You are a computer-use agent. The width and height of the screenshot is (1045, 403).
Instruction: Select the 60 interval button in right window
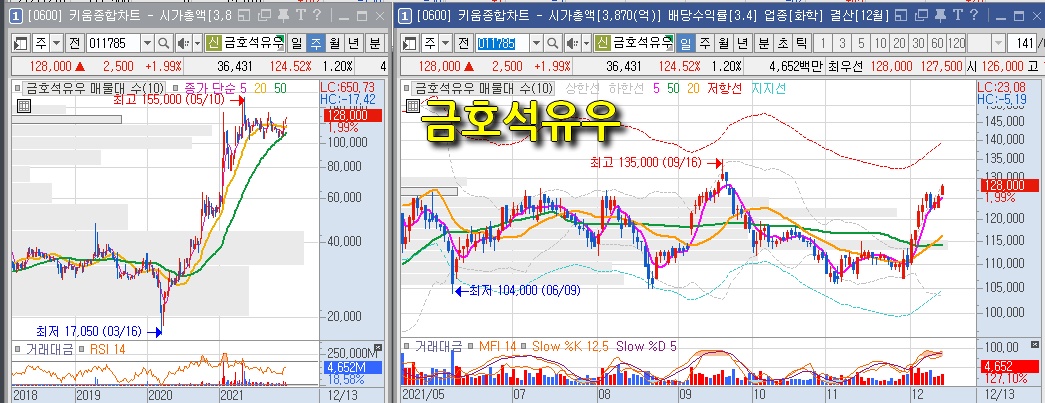pos(937,44)
